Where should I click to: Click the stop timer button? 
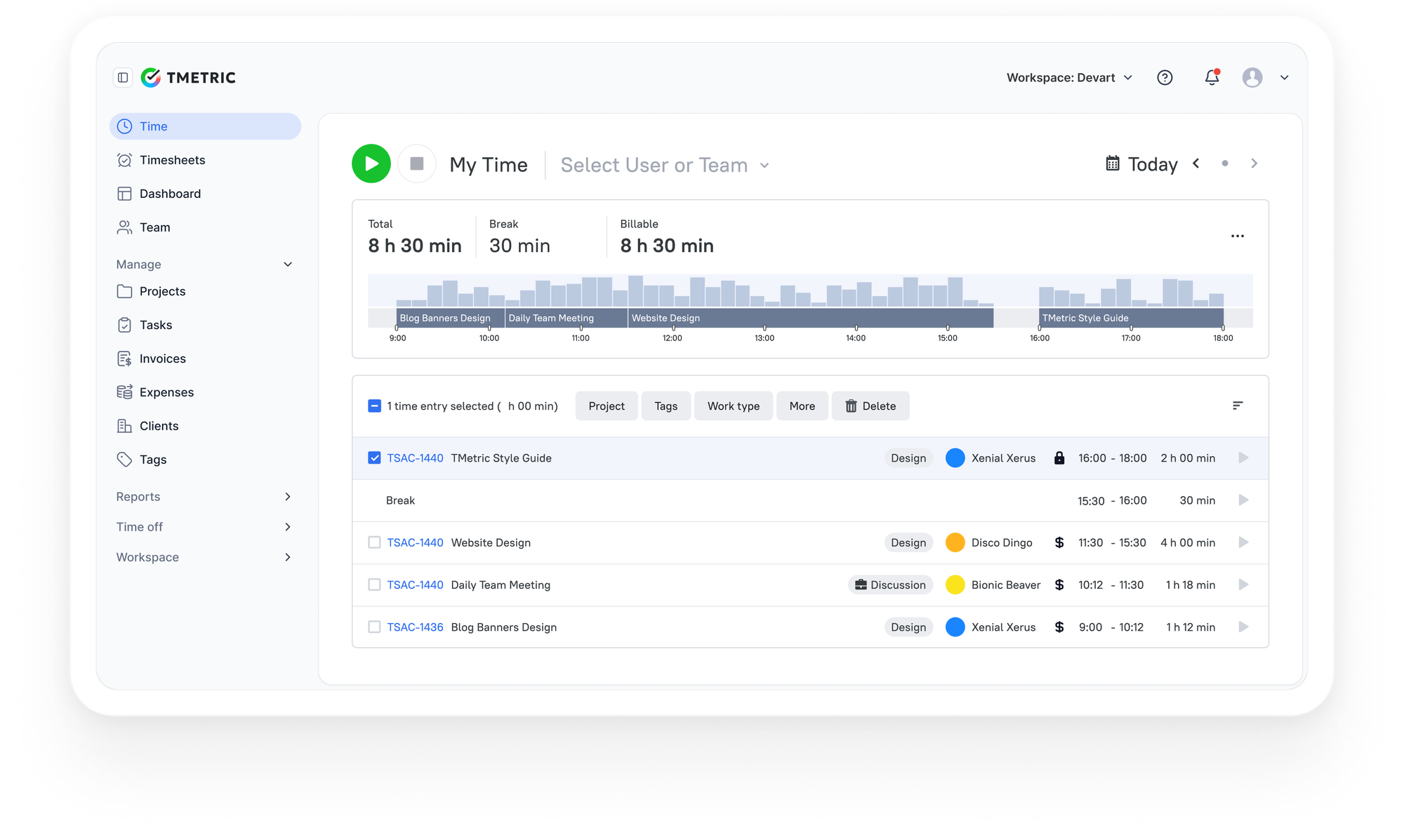tap(417, 164)
